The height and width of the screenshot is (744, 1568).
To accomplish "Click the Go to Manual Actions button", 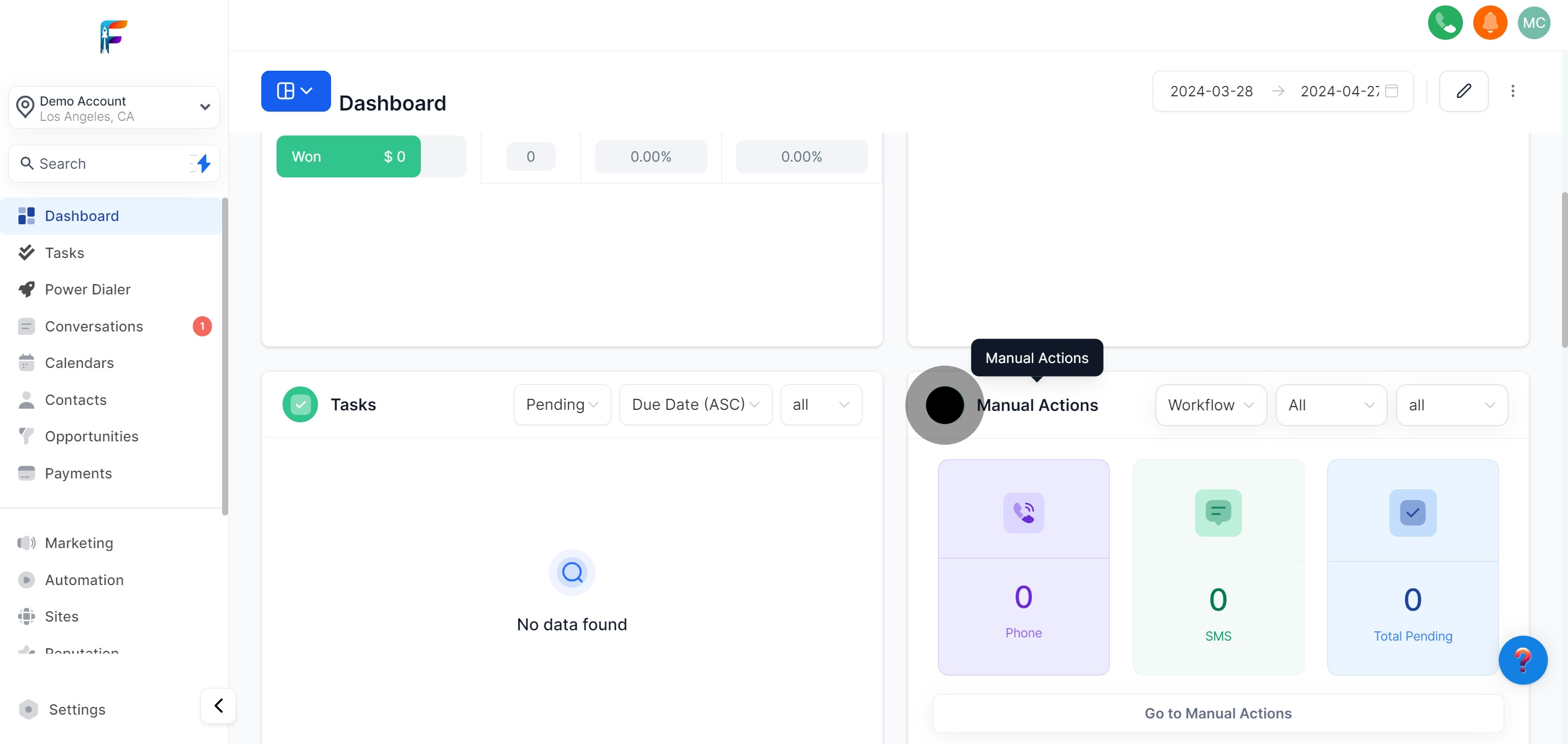I will 1217,713.
